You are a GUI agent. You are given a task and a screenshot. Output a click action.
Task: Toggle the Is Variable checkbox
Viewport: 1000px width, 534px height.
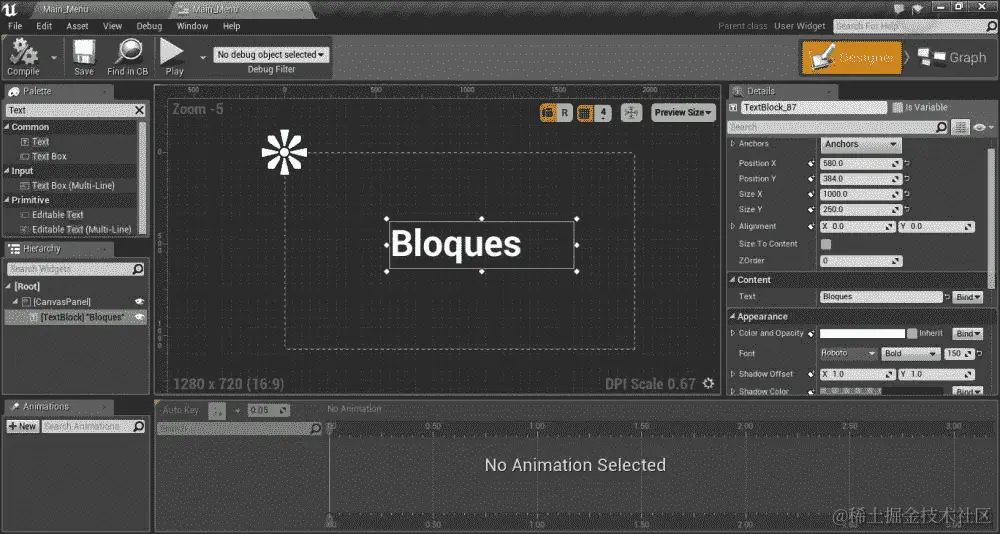pos(897,108)
